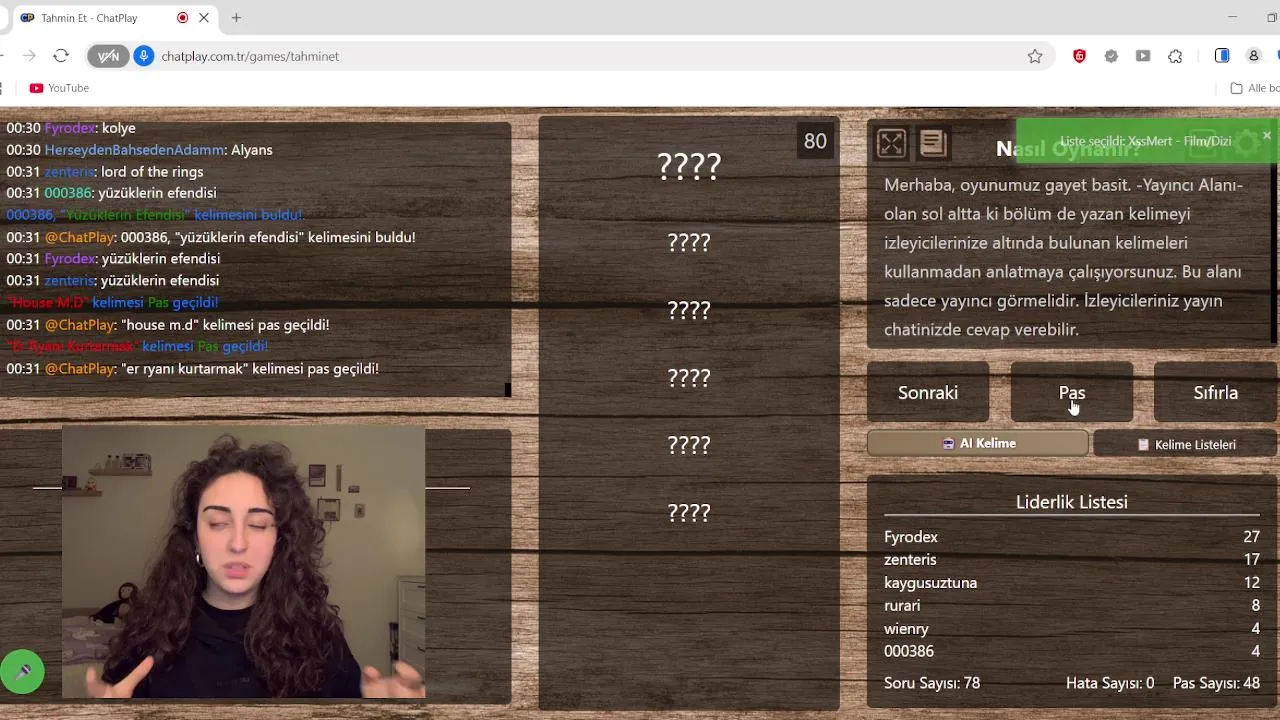Open the bookmarks folder at far right
The image size is (1280, 720).
1254,88
